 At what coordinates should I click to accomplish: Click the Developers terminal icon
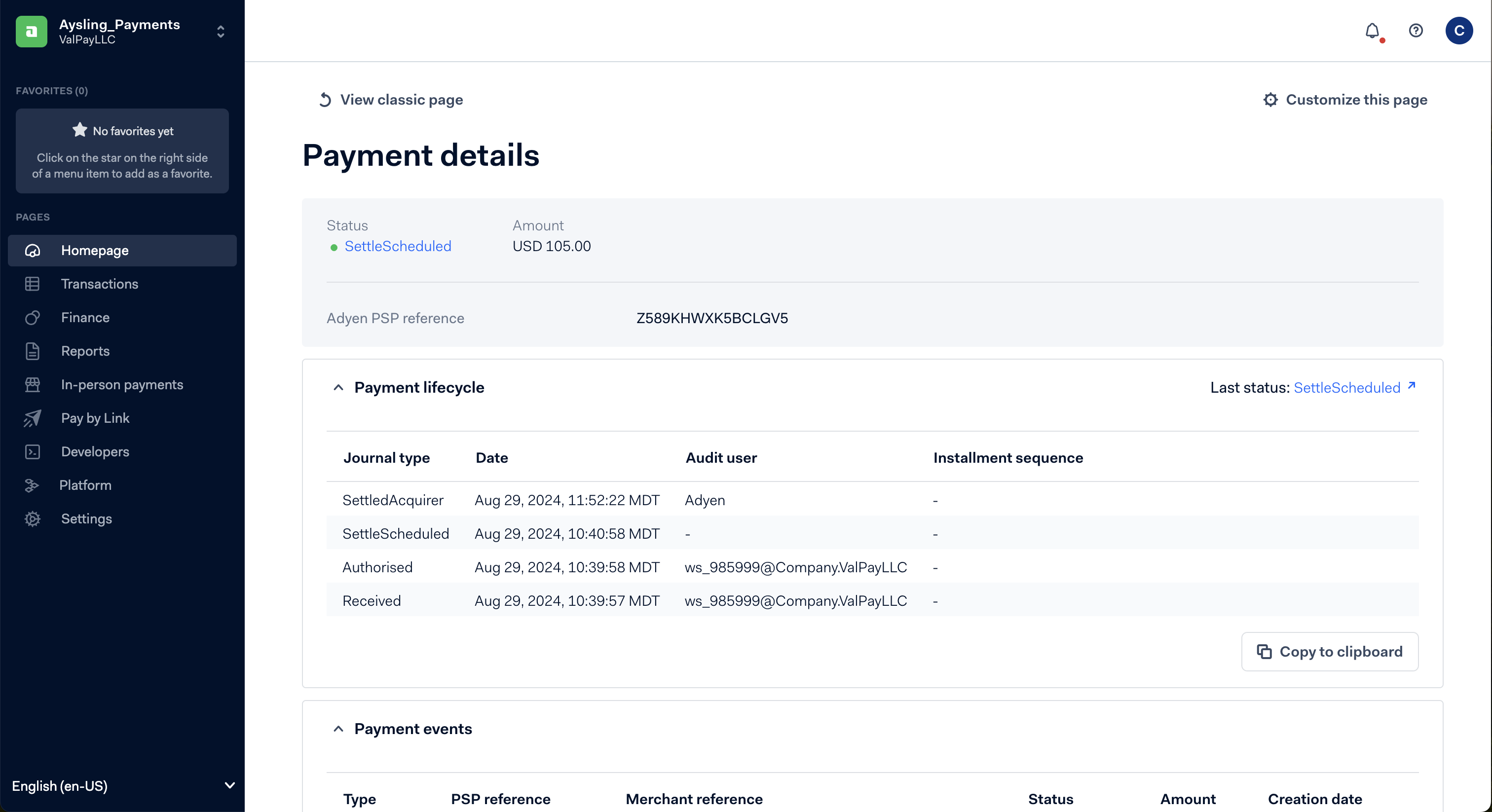click(33, 452)
